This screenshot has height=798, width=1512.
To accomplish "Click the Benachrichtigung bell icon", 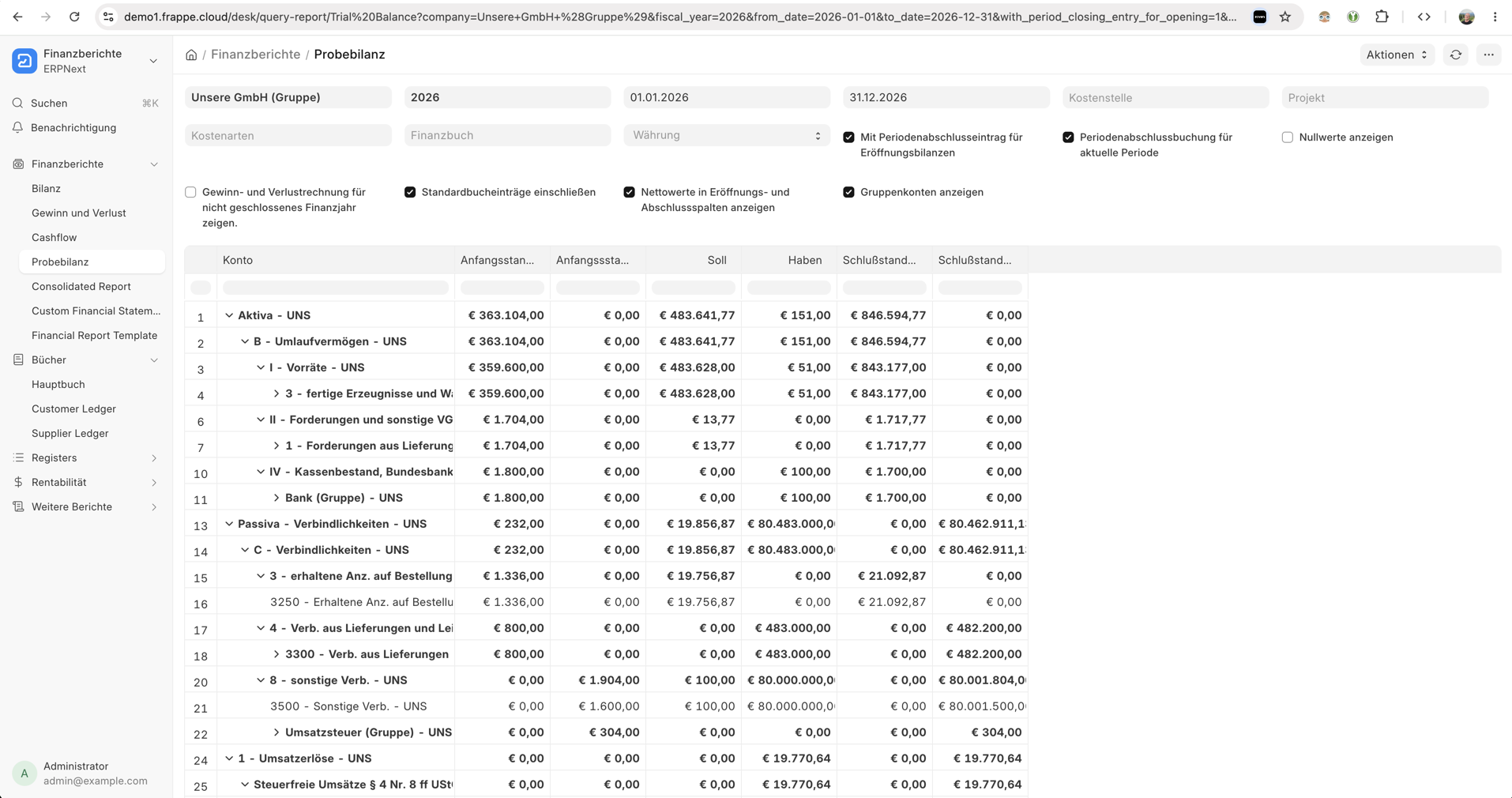I will tap(18, 127).
